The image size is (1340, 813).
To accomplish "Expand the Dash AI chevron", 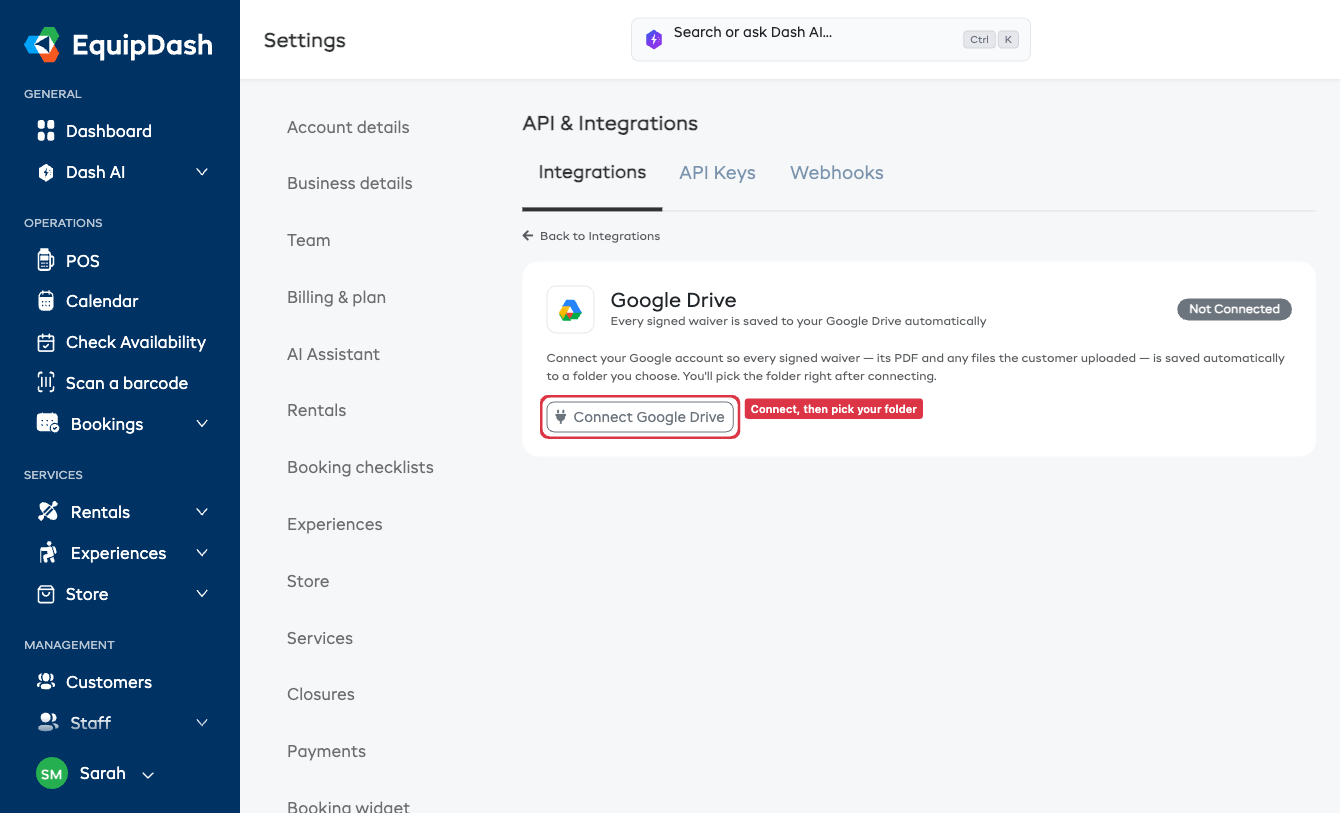I will pos(202,172).
